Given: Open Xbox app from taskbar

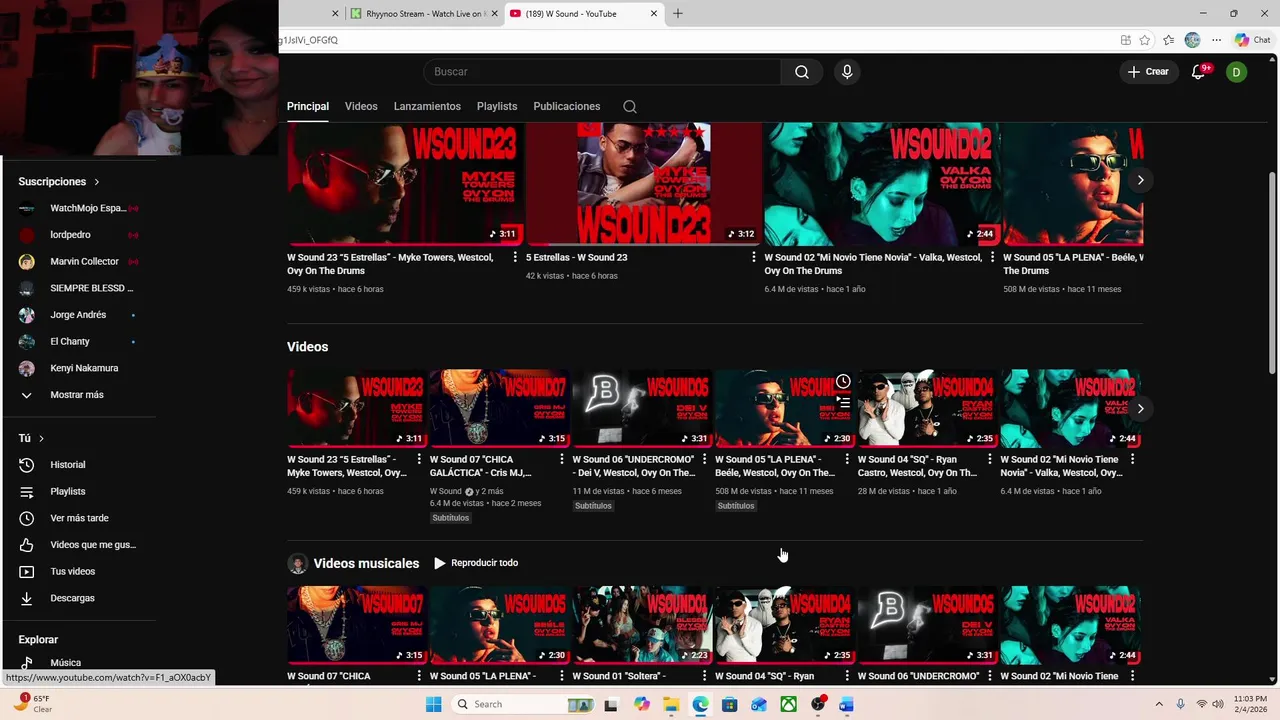Looking at the screenshot, I should (x=789, y=704).
